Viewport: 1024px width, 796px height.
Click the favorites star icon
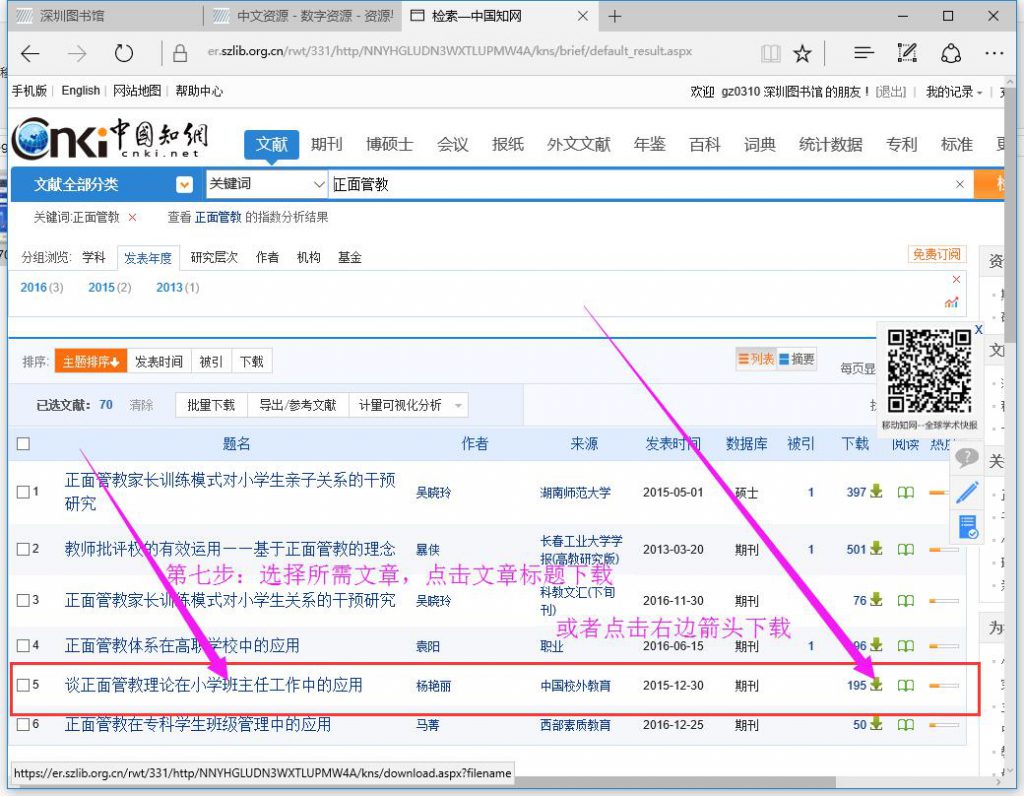click(802, 53)
